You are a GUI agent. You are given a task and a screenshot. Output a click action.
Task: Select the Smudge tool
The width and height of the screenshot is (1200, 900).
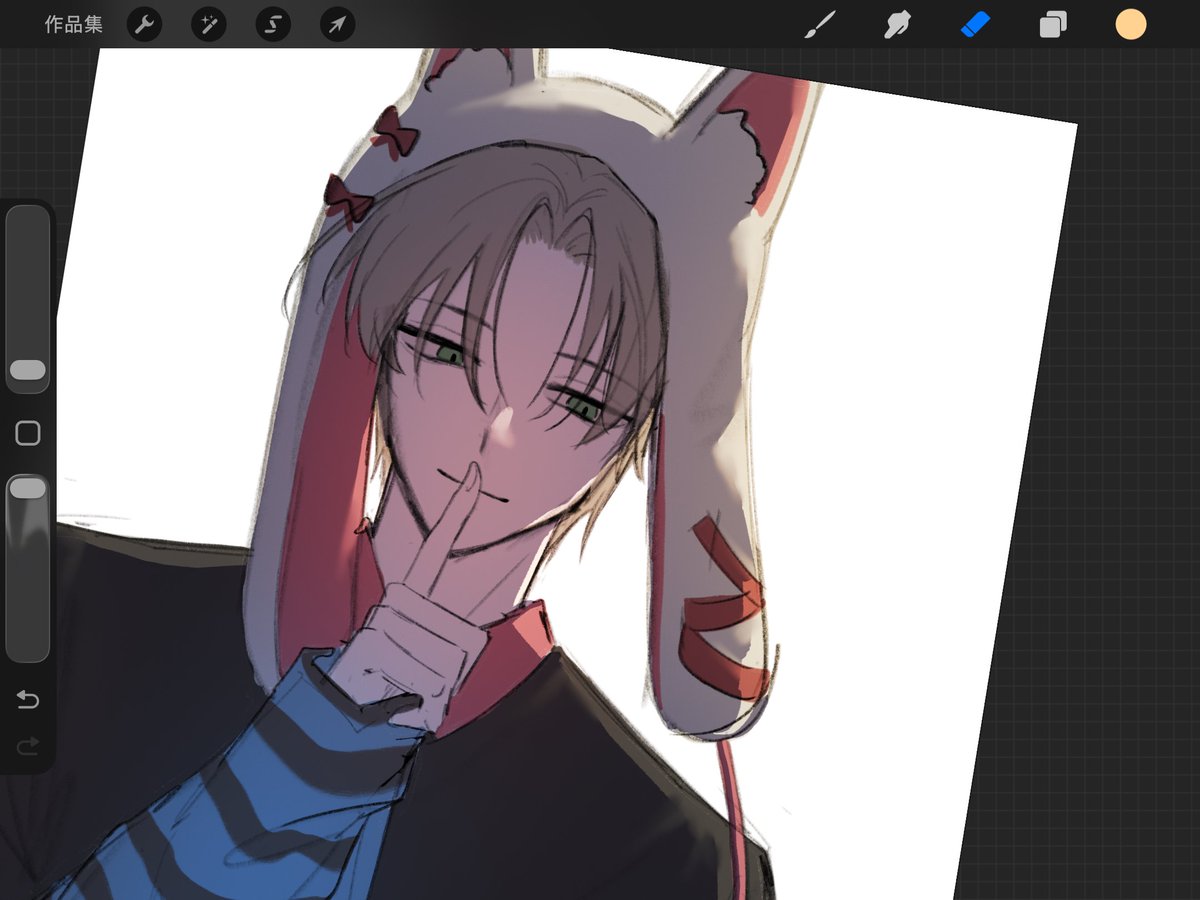click(x=897, y=24)
